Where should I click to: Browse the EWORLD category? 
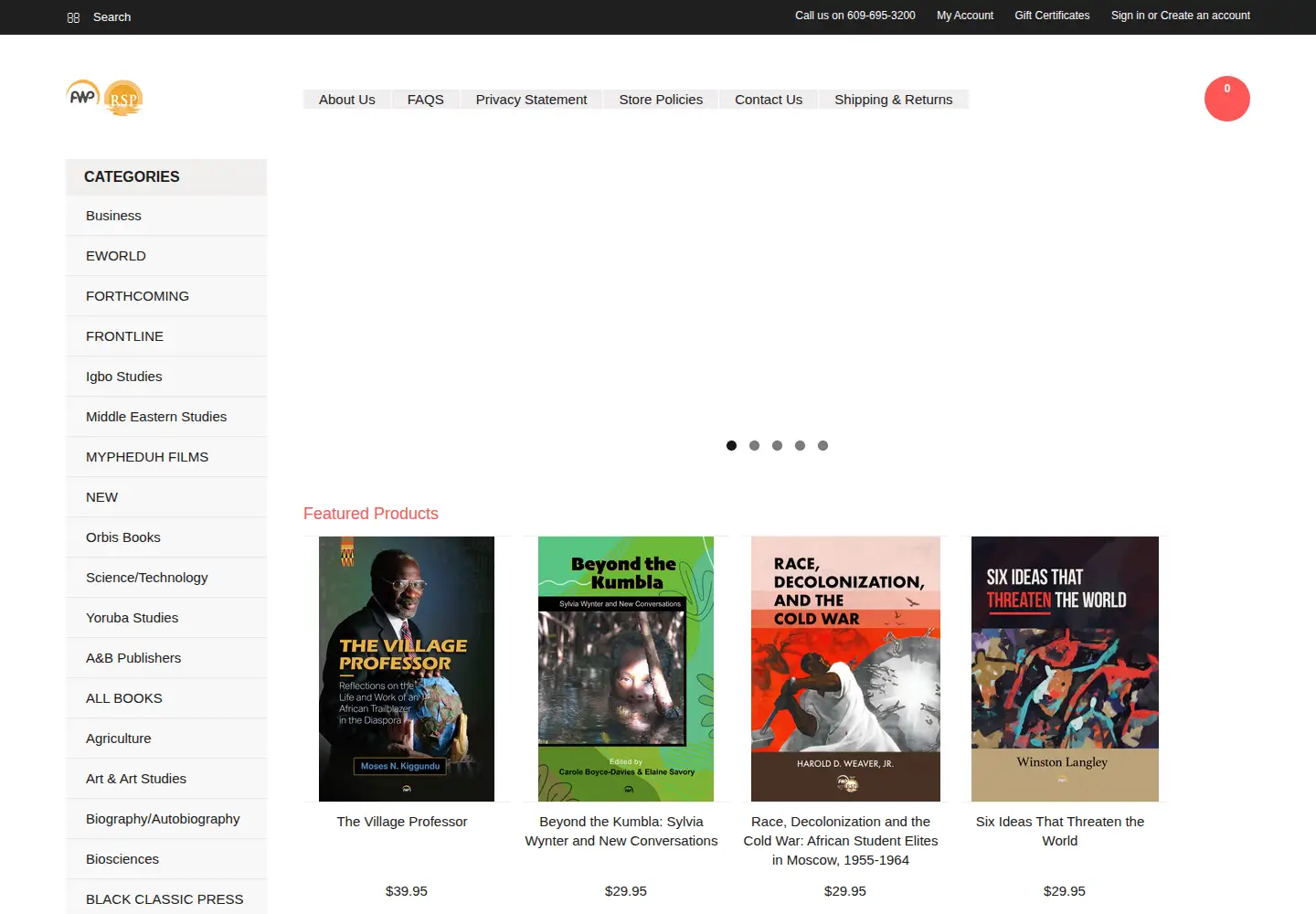(x=166, y=256)
